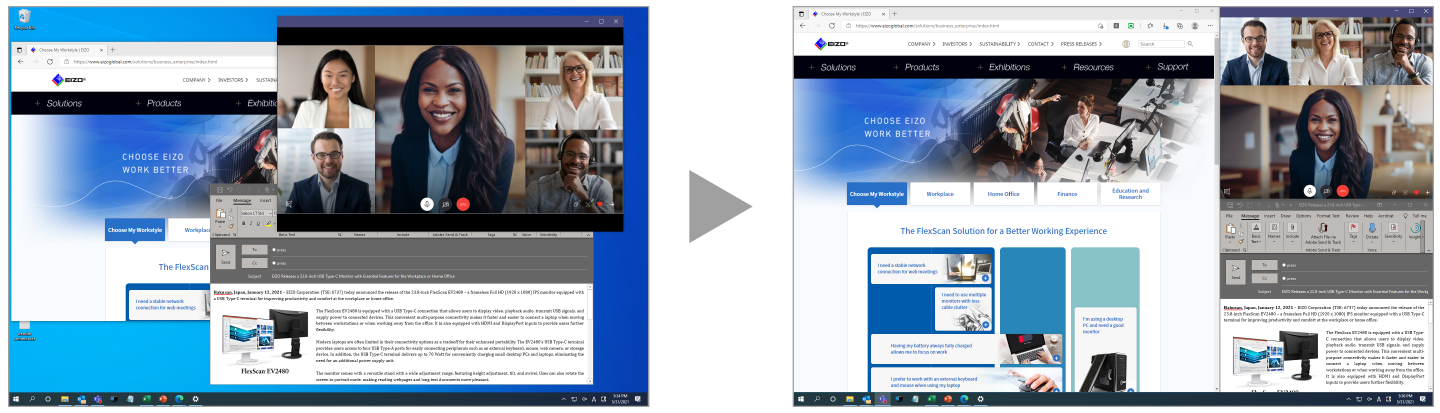Open the CONTACT link in the EIZO header

tap(1040, 44)
